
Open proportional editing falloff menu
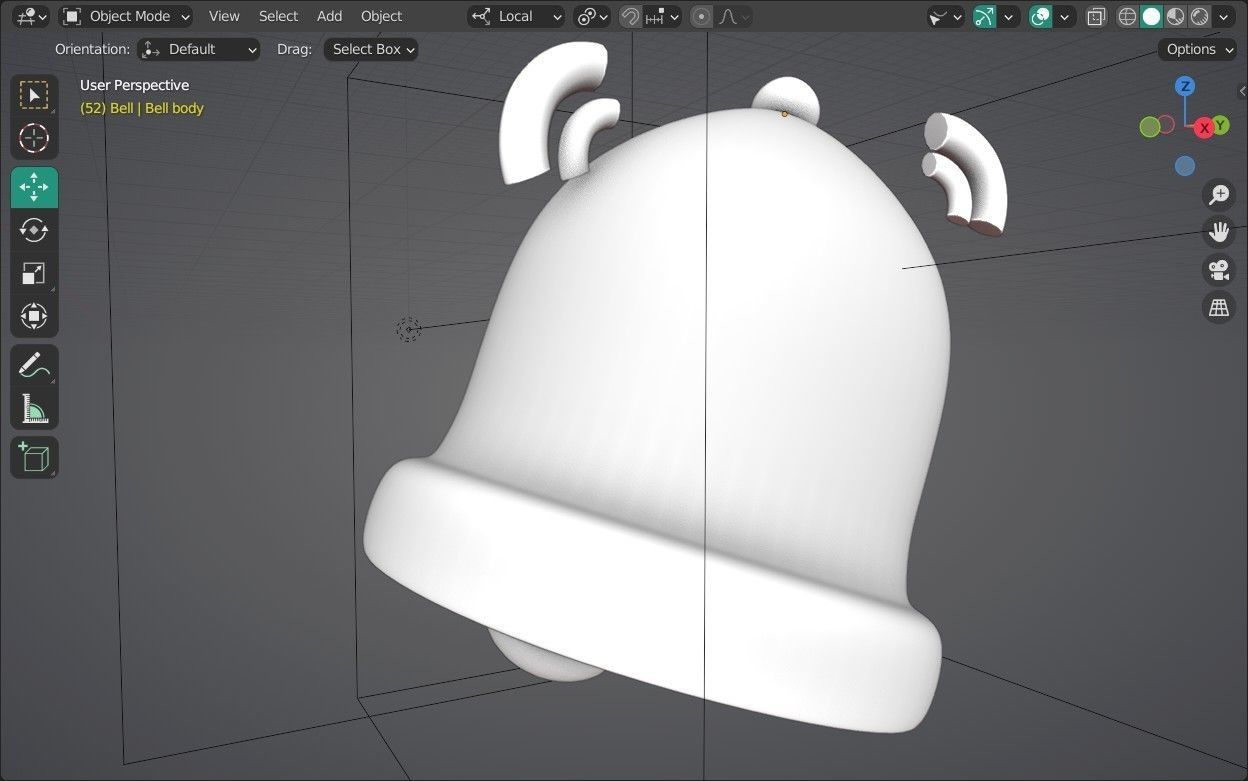(734, 16)
